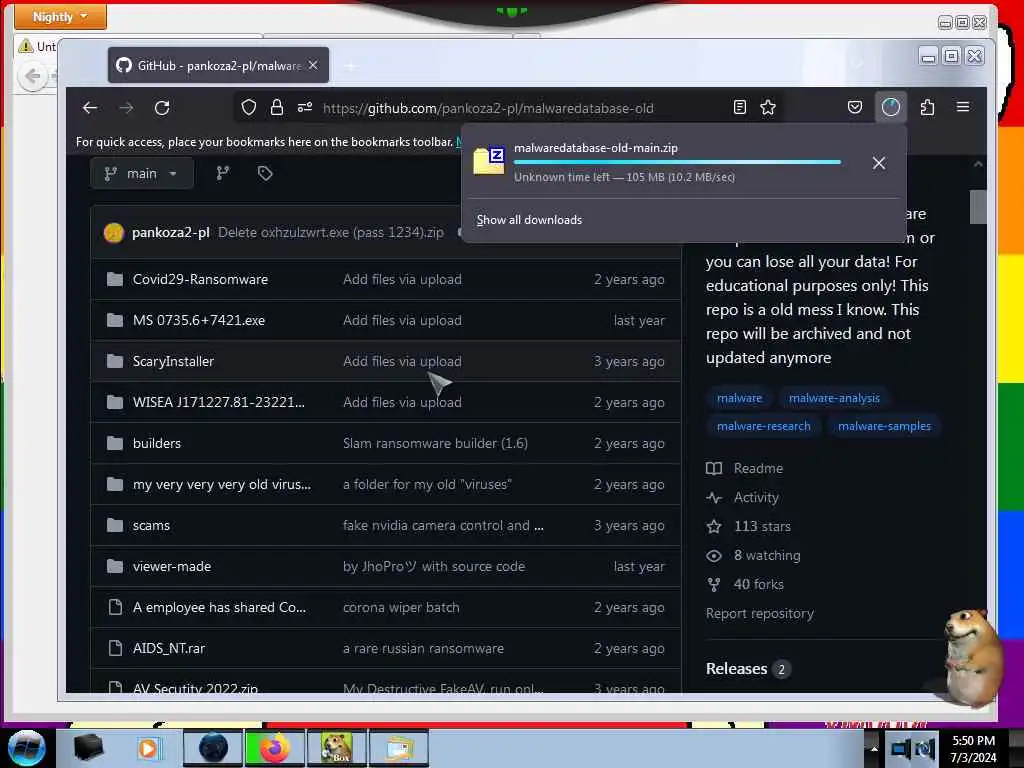Click Report repository link
The width and height of the screenshot is (1024, 768).
pyautogui.click(x=760, y=614)
